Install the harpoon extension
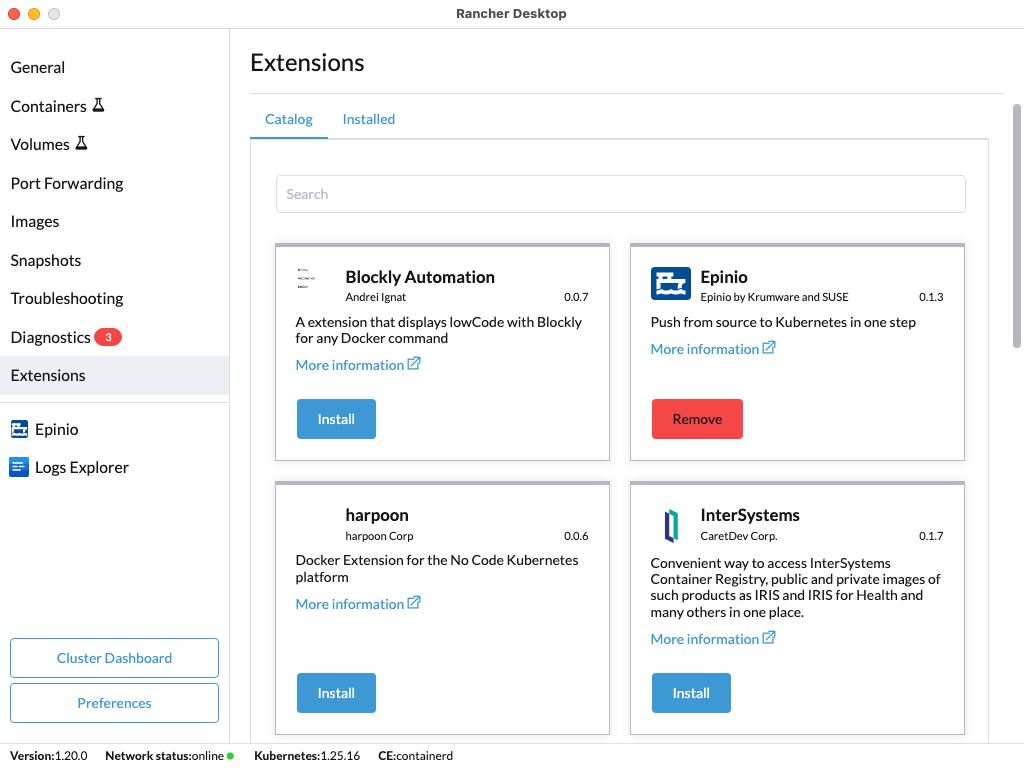 click(336, 693)
